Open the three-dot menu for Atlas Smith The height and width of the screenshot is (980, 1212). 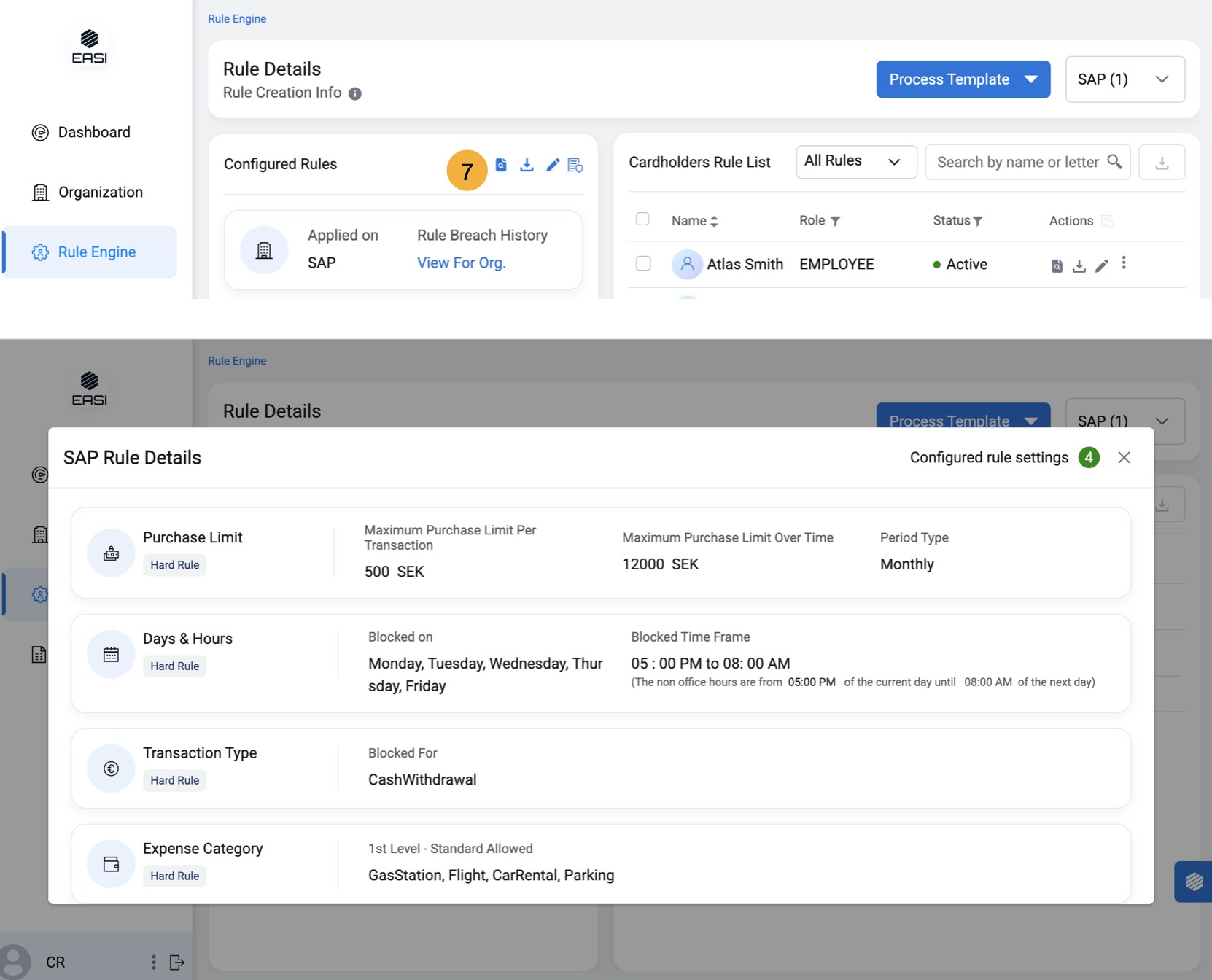(x=1124, y=263)
